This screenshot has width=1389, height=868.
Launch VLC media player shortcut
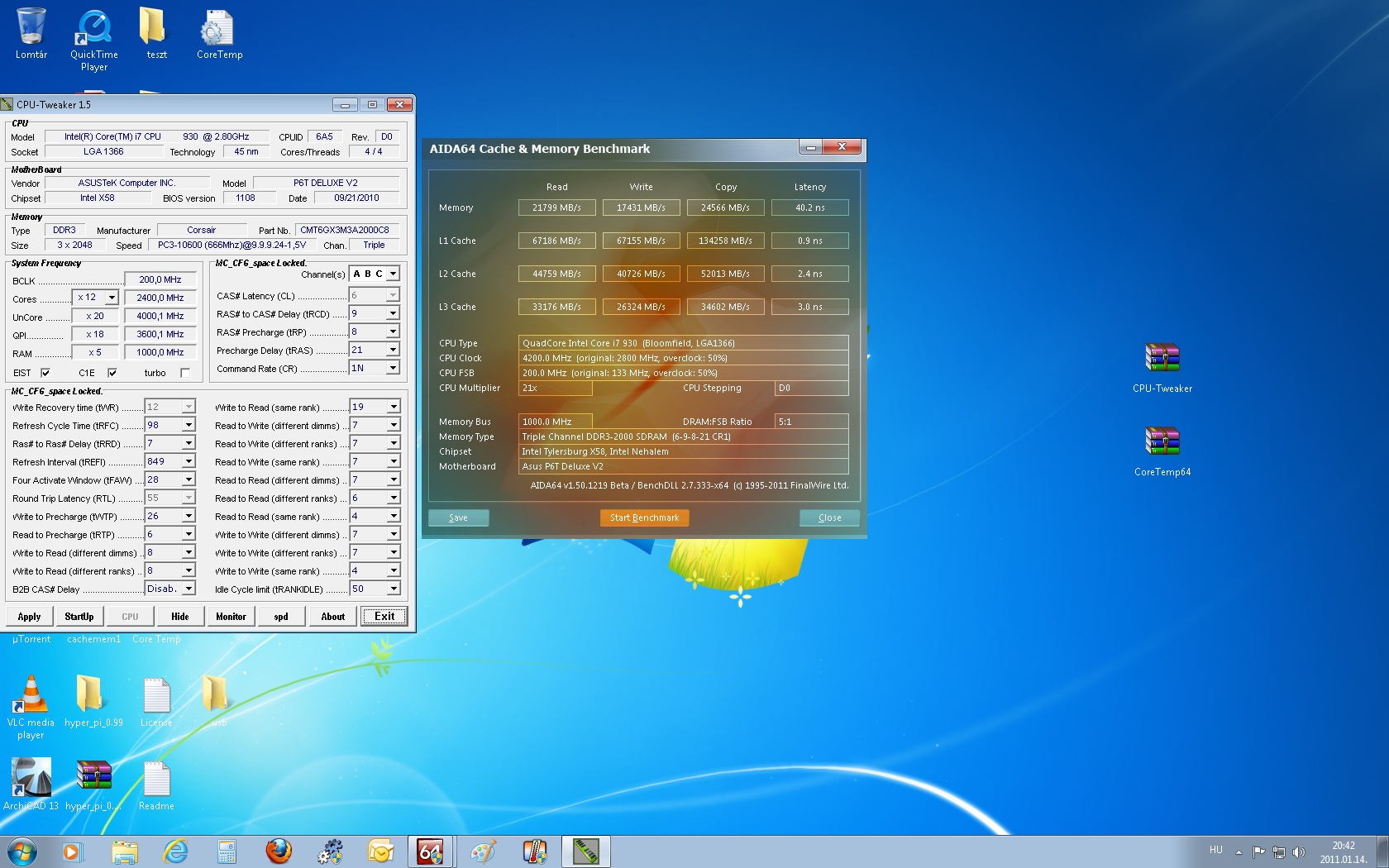(x=31, y=707)
